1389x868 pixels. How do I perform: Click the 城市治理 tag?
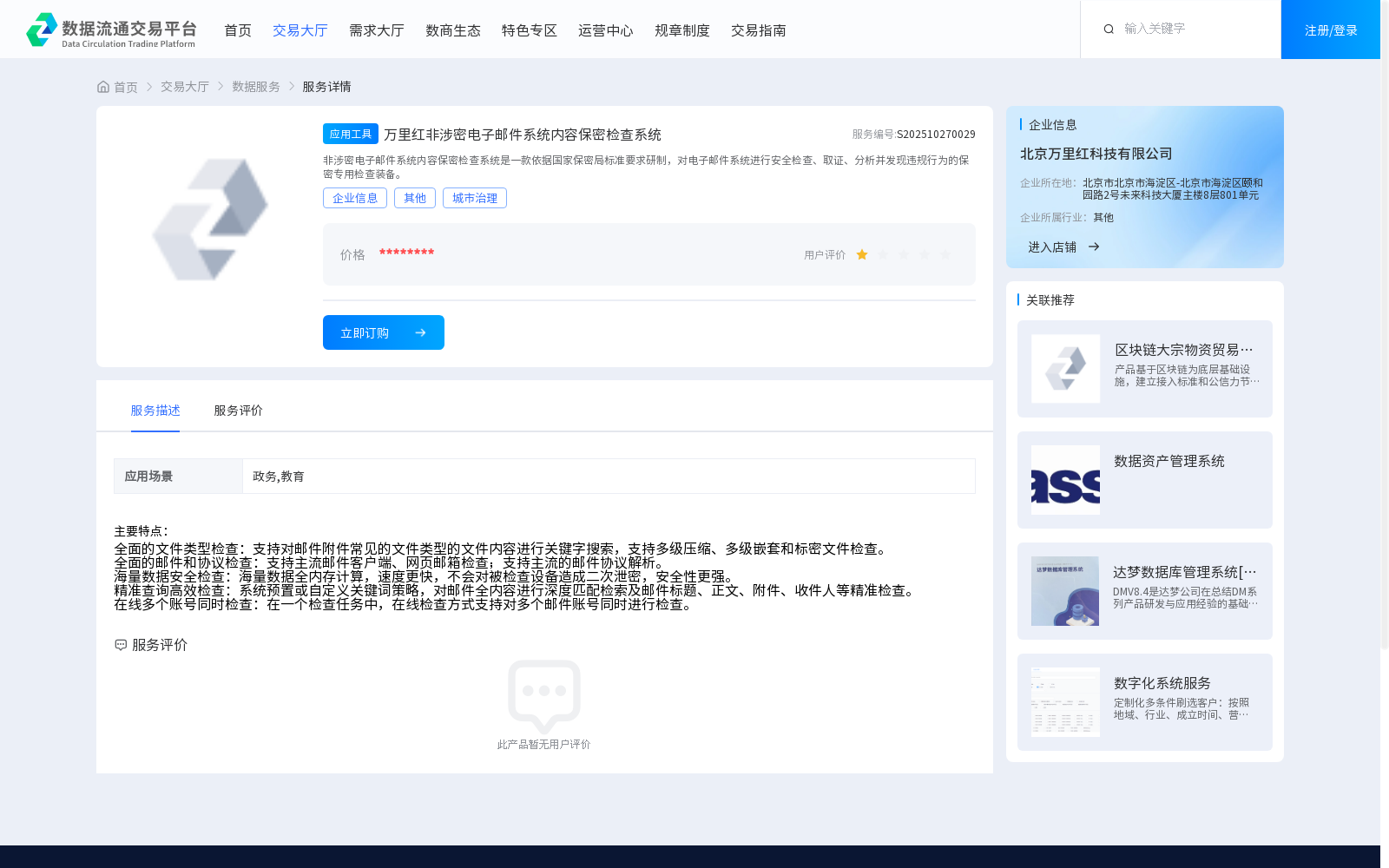click(x=475, y=198)
